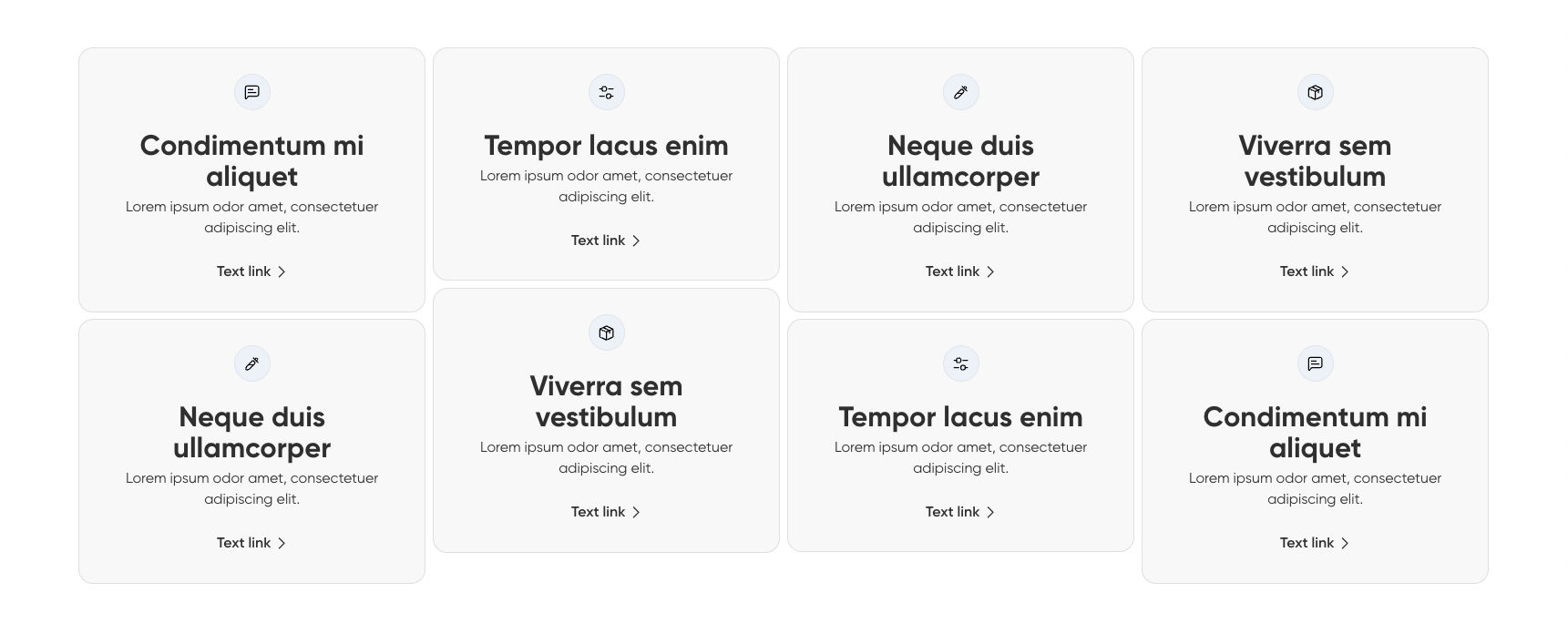
Task: Click the upper "Tempor lacus enim" heading
Action: pyautogui.click(x=607, y=146)
